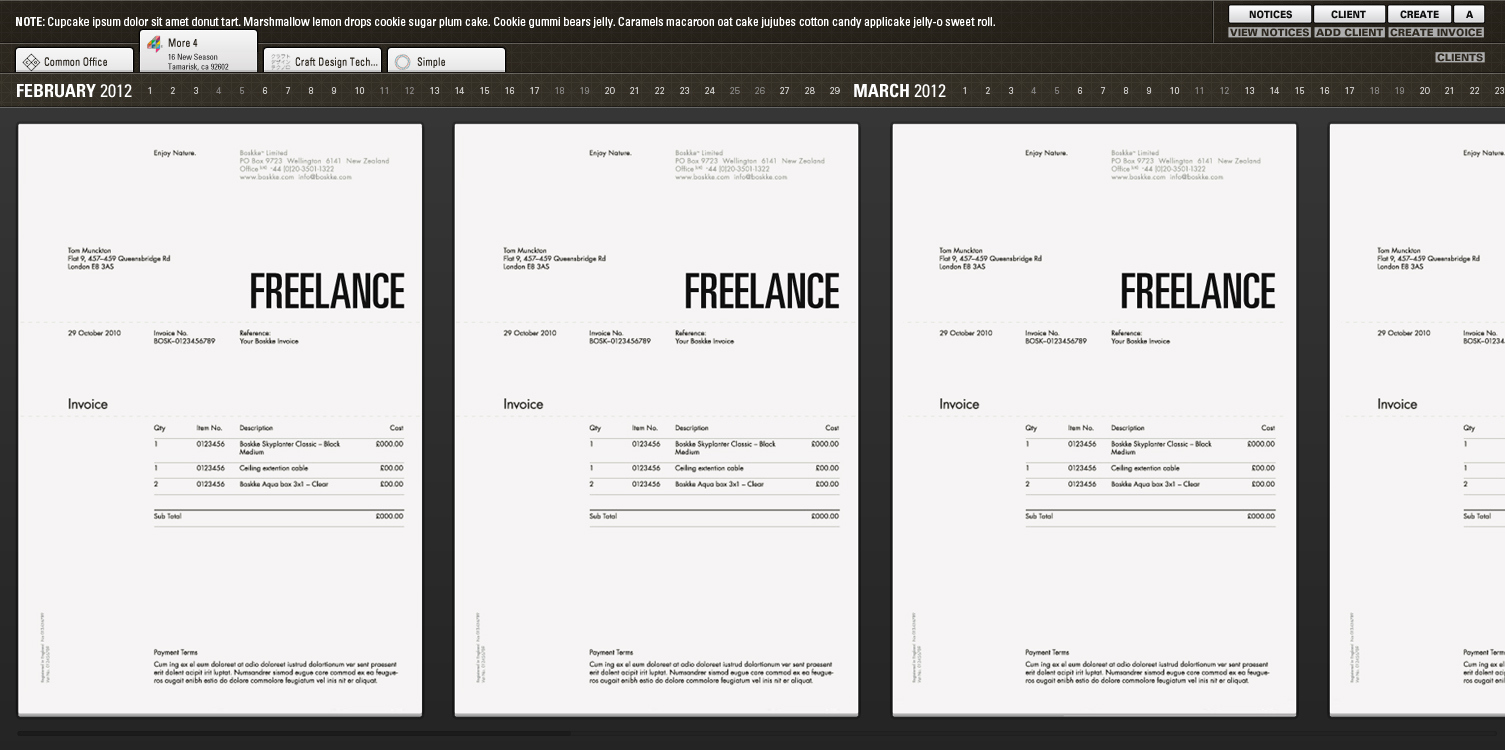Click the A button beside CREATE
Image resolution: width=1505 pixels, height=750 pixels.
tap(1469, 14)
